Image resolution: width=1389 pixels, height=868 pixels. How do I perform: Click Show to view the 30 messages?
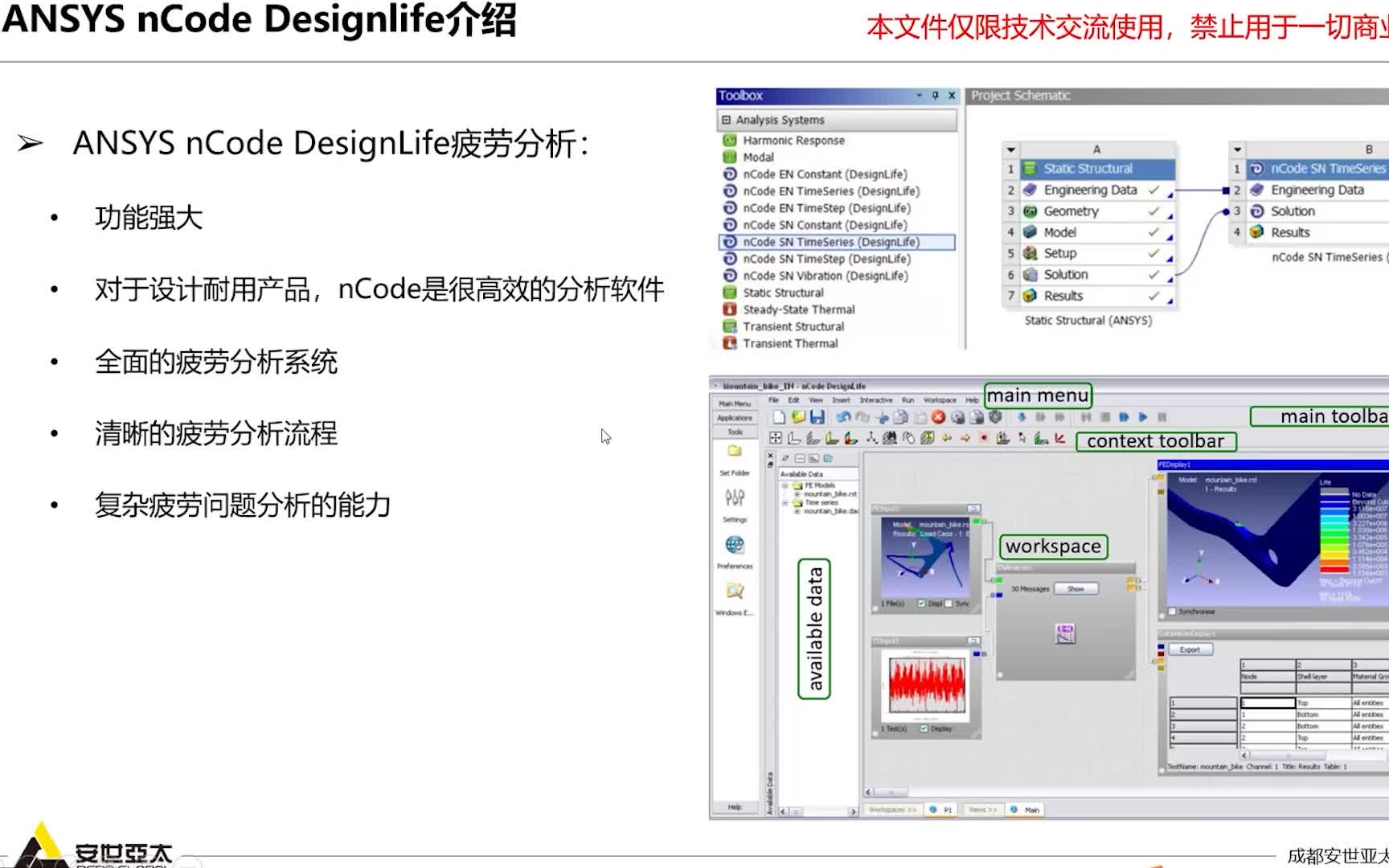point(1076,588)
